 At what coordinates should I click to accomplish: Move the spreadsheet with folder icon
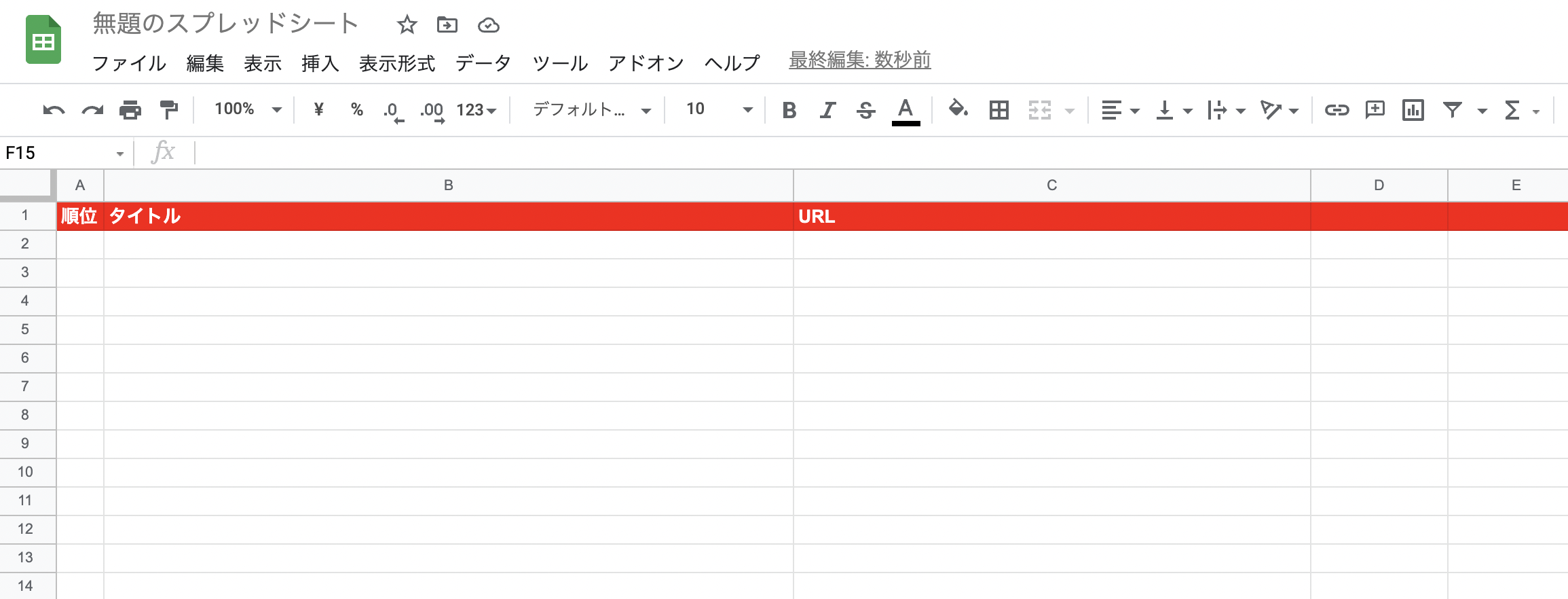[447, 25]
